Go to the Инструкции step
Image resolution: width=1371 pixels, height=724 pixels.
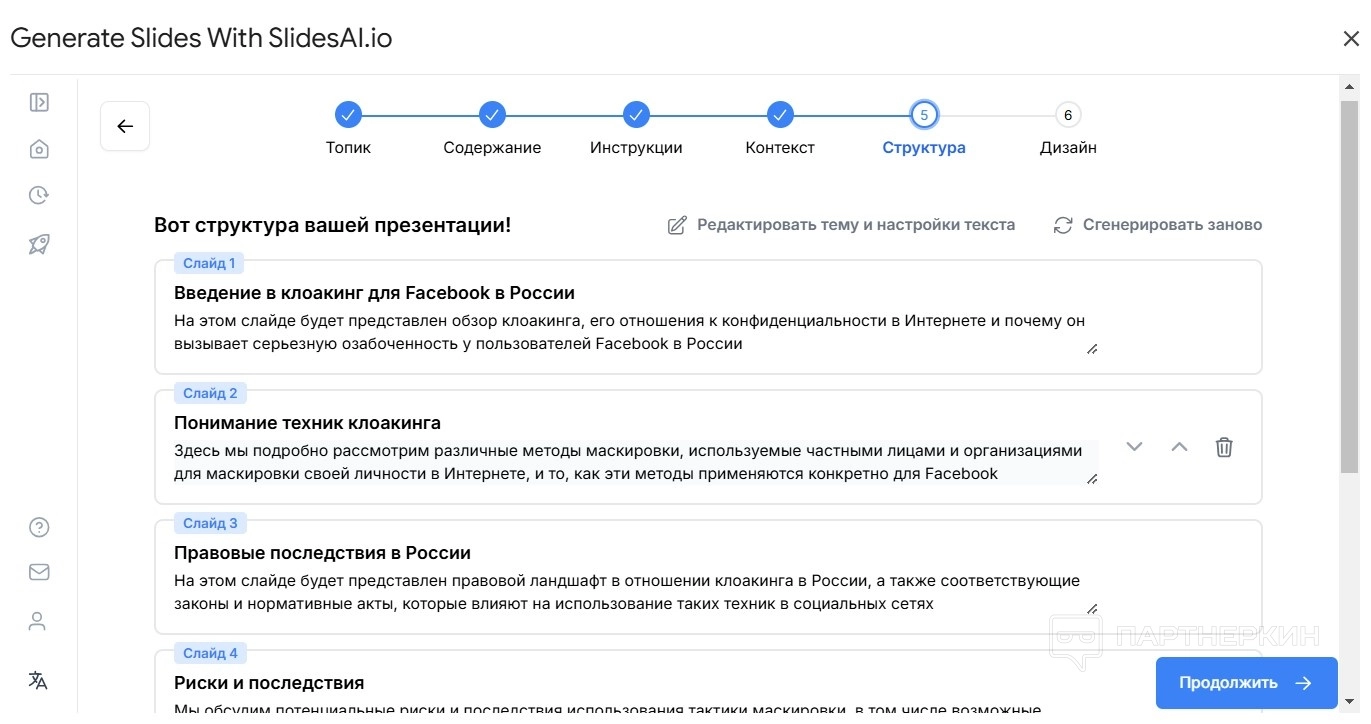(636, 130)
